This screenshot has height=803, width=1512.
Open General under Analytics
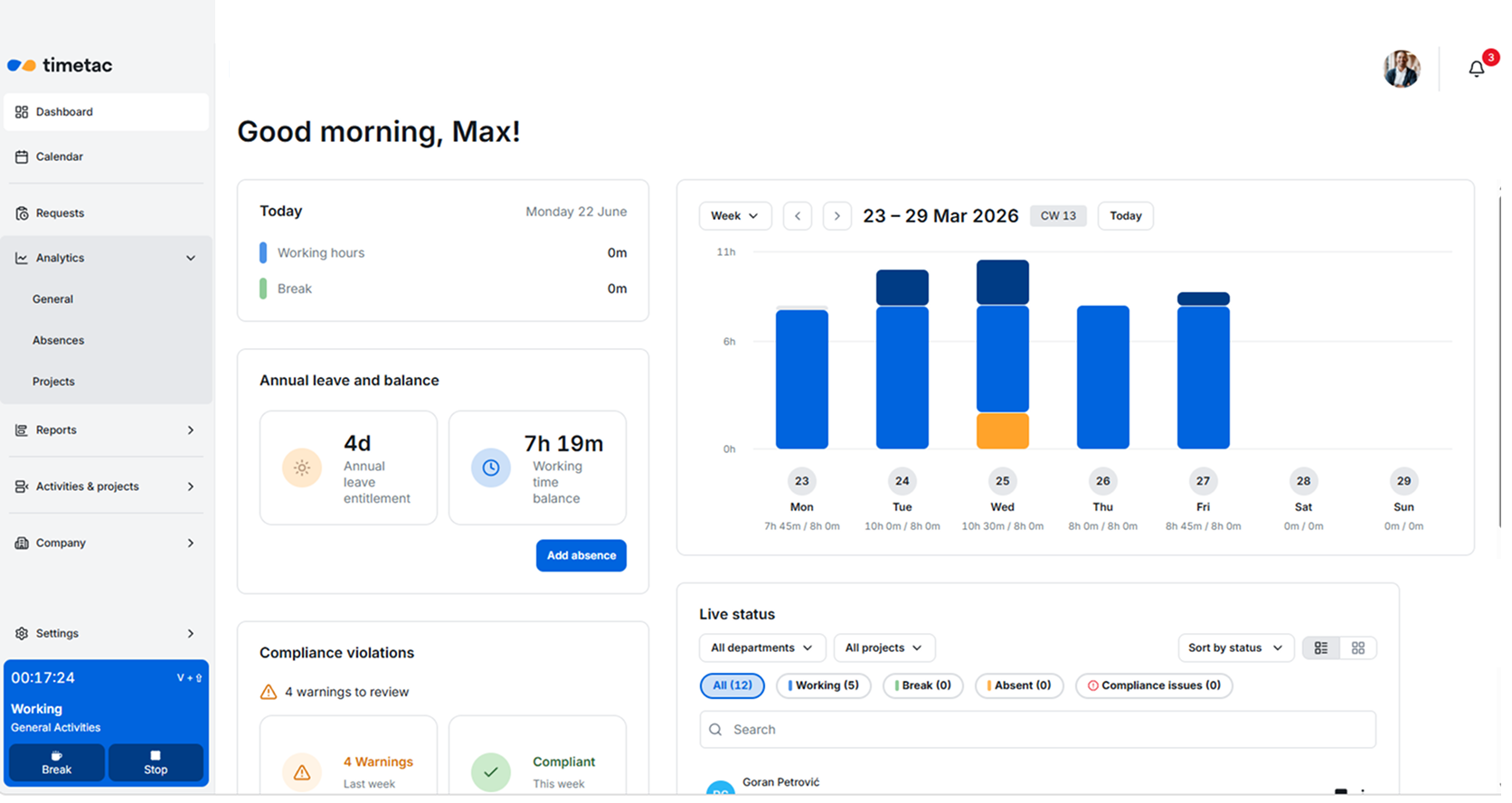pyautogui.click(x=52, y=299)
